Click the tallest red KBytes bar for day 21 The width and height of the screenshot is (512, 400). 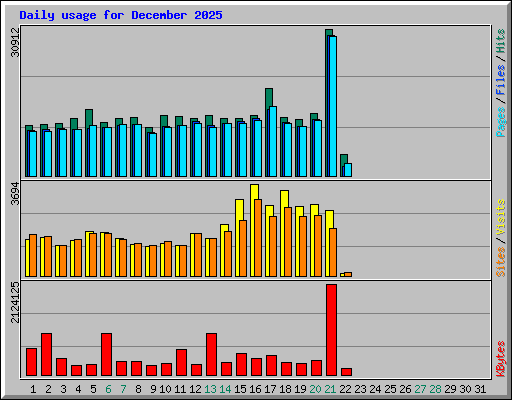[x=332, y=330]
